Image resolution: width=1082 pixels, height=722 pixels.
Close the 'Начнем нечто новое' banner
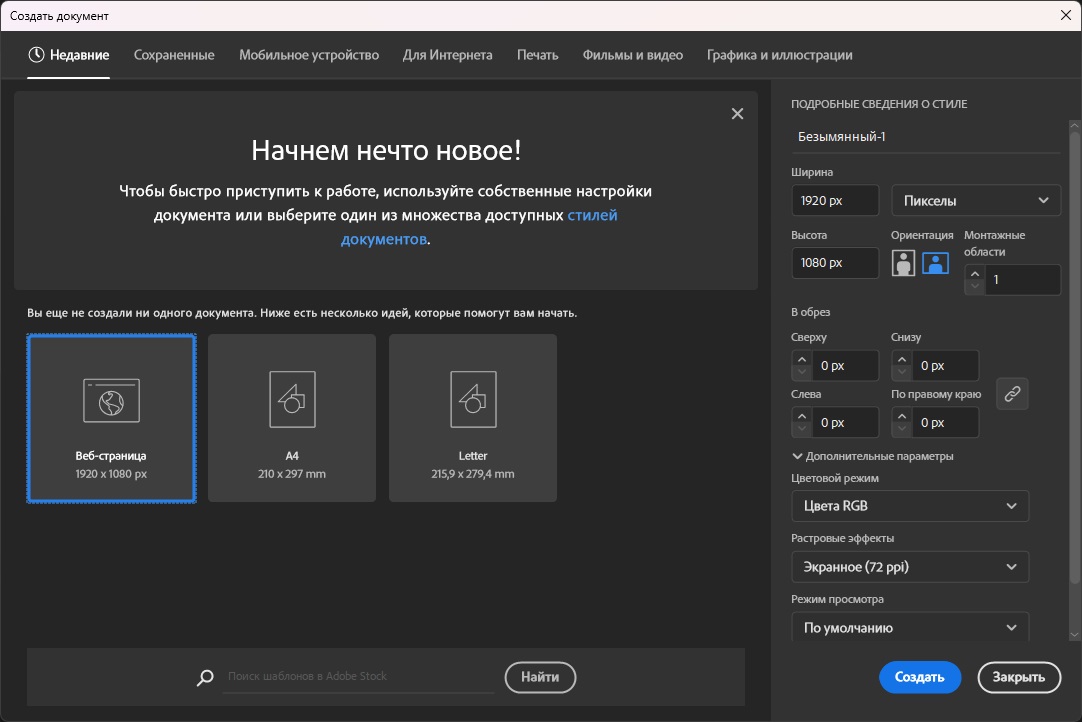click(x=737, y=114)
